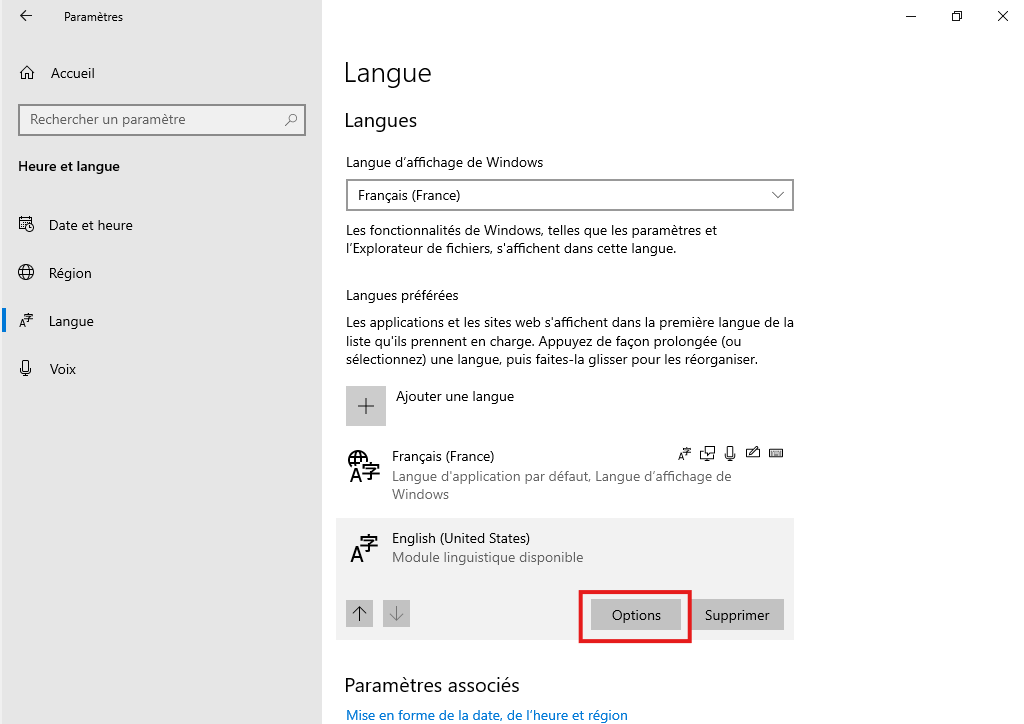1024x724 pixels.
Task: Open date, time and region formatting link
Action: tap(487, 715)
